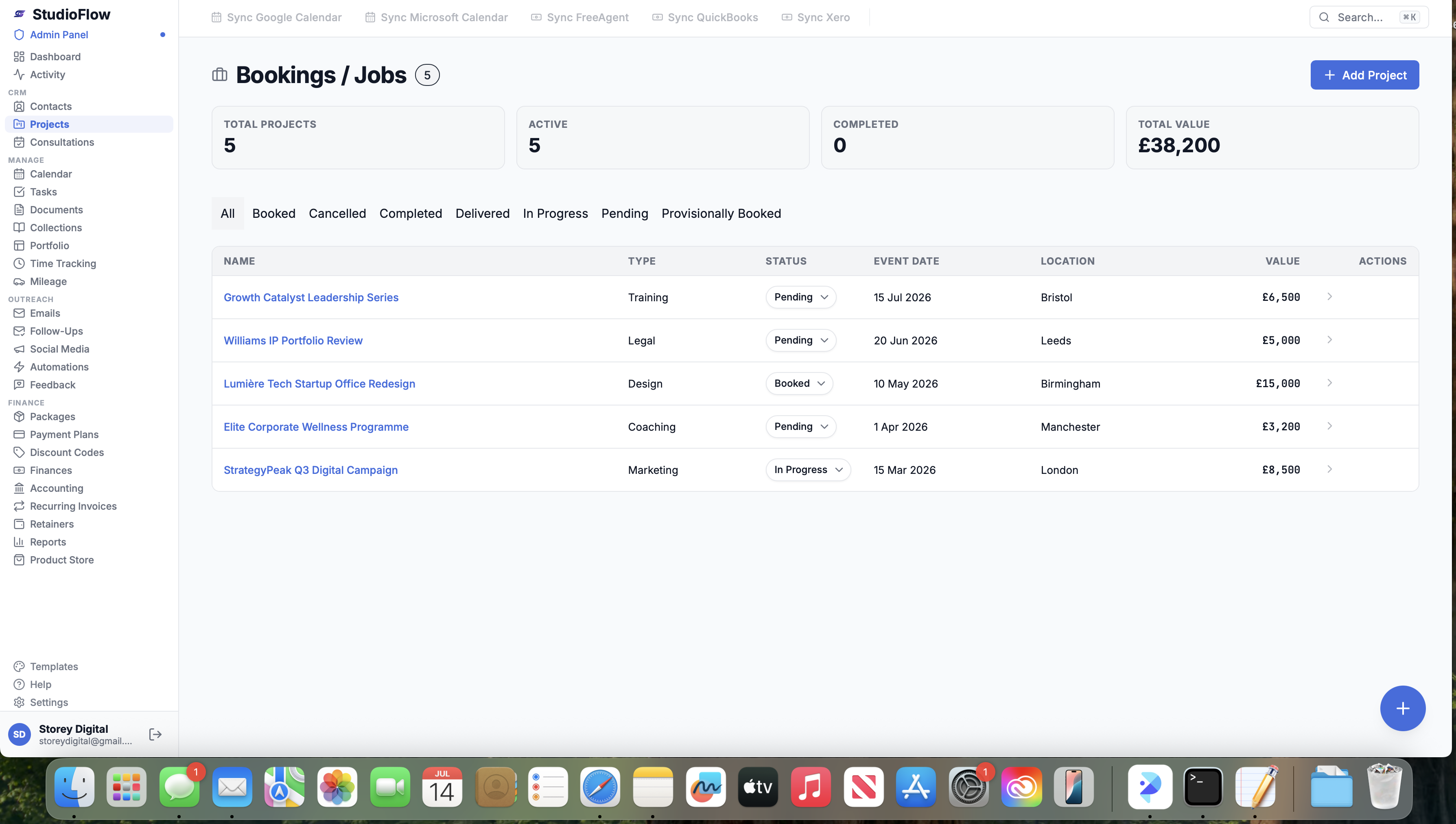Click the floating blue plus button
1456x824 pixels.
pyautogui.click(x=1402, y=708)
